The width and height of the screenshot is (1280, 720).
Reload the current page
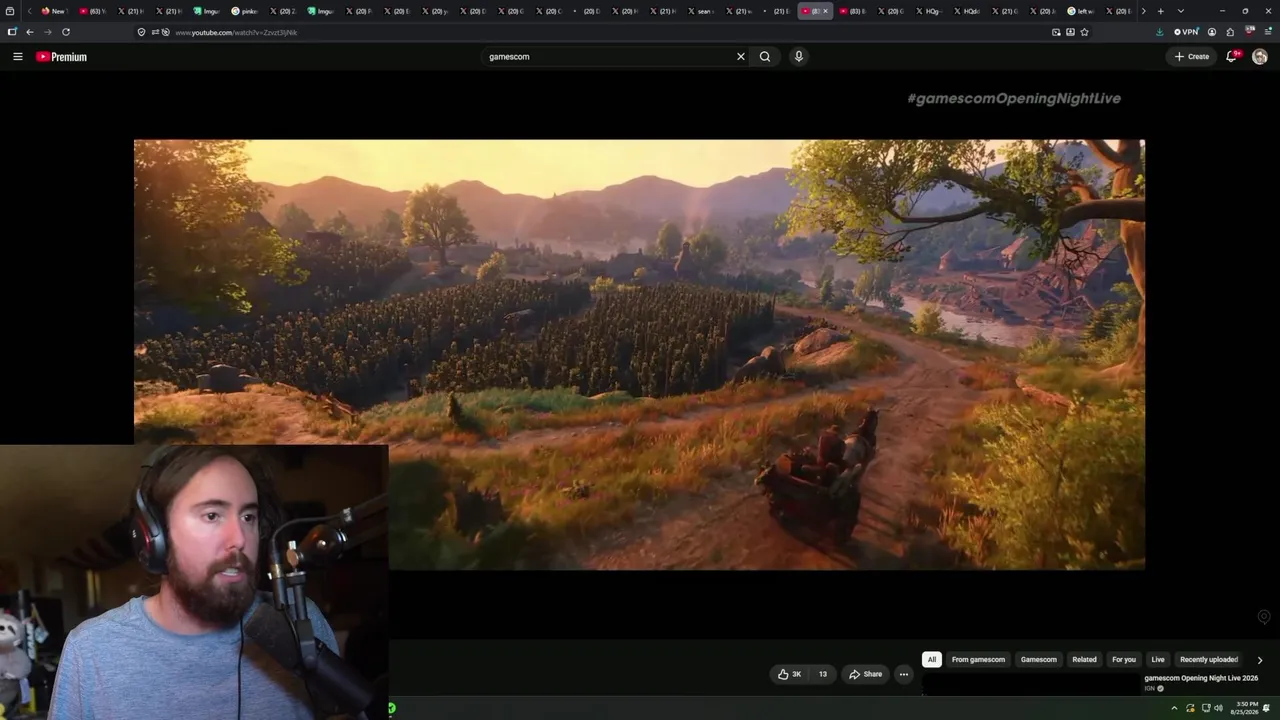pyautogui.click(x=66, y=32)
